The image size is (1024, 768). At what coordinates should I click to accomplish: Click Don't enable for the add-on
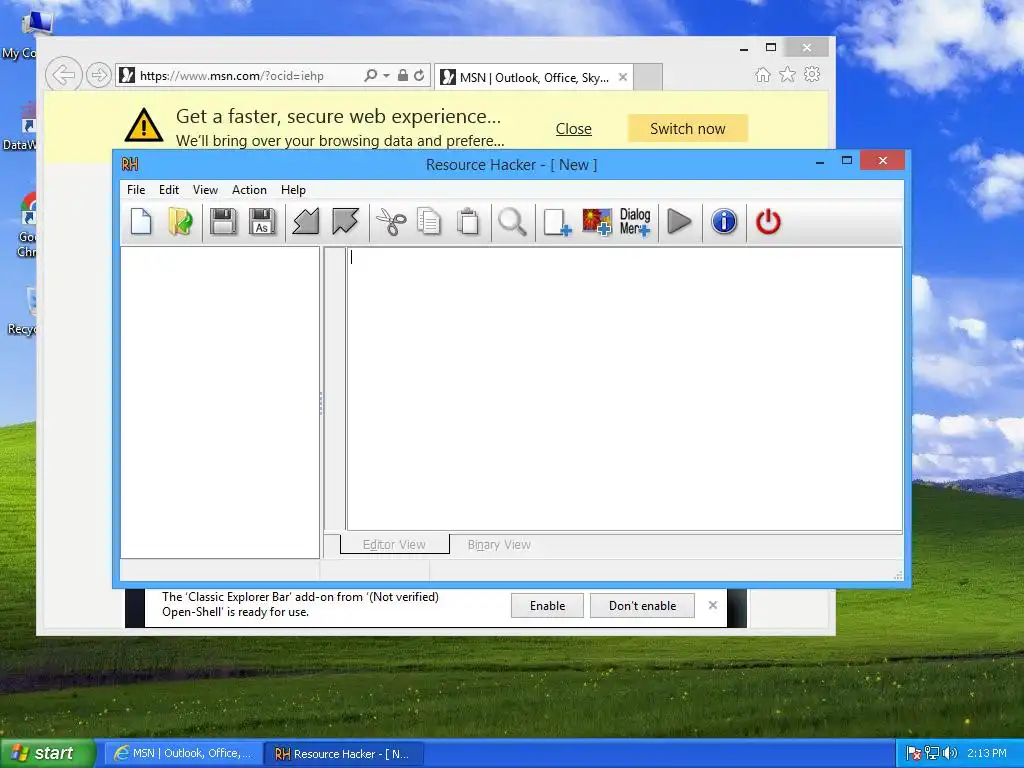coord(643,605)
